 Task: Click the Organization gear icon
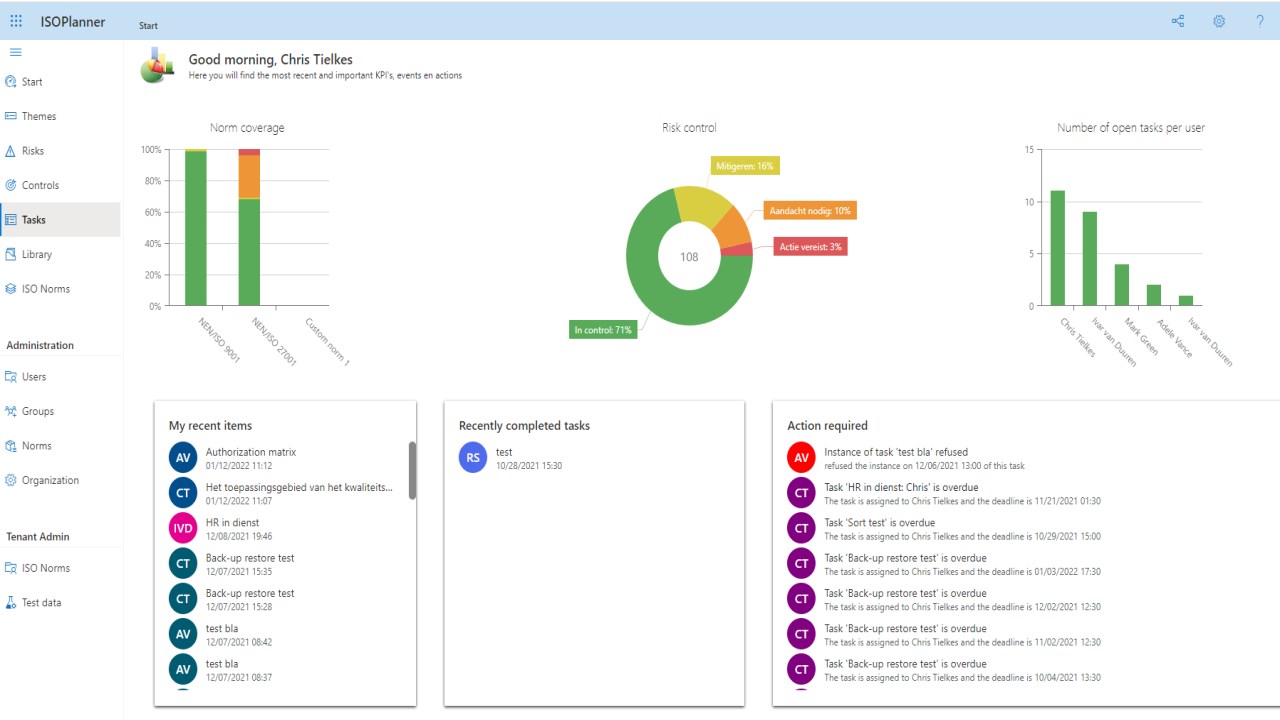11,480
